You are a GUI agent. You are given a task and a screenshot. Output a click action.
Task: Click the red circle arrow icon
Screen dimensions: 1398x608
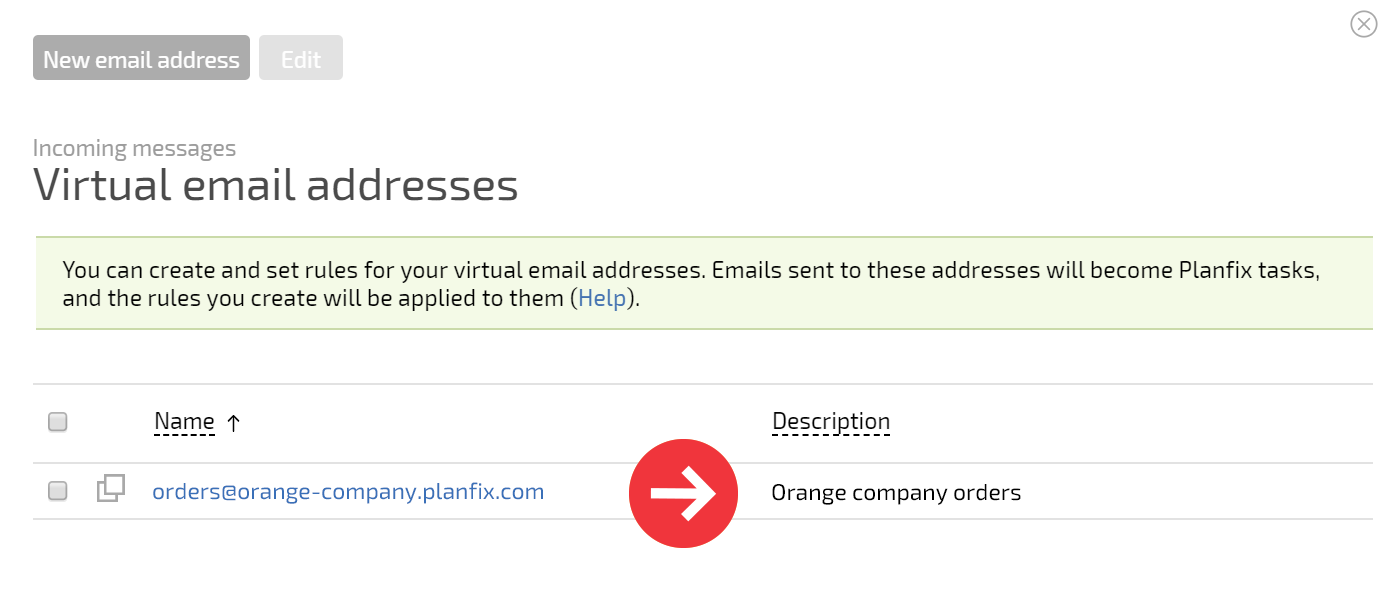click(683, 493)
